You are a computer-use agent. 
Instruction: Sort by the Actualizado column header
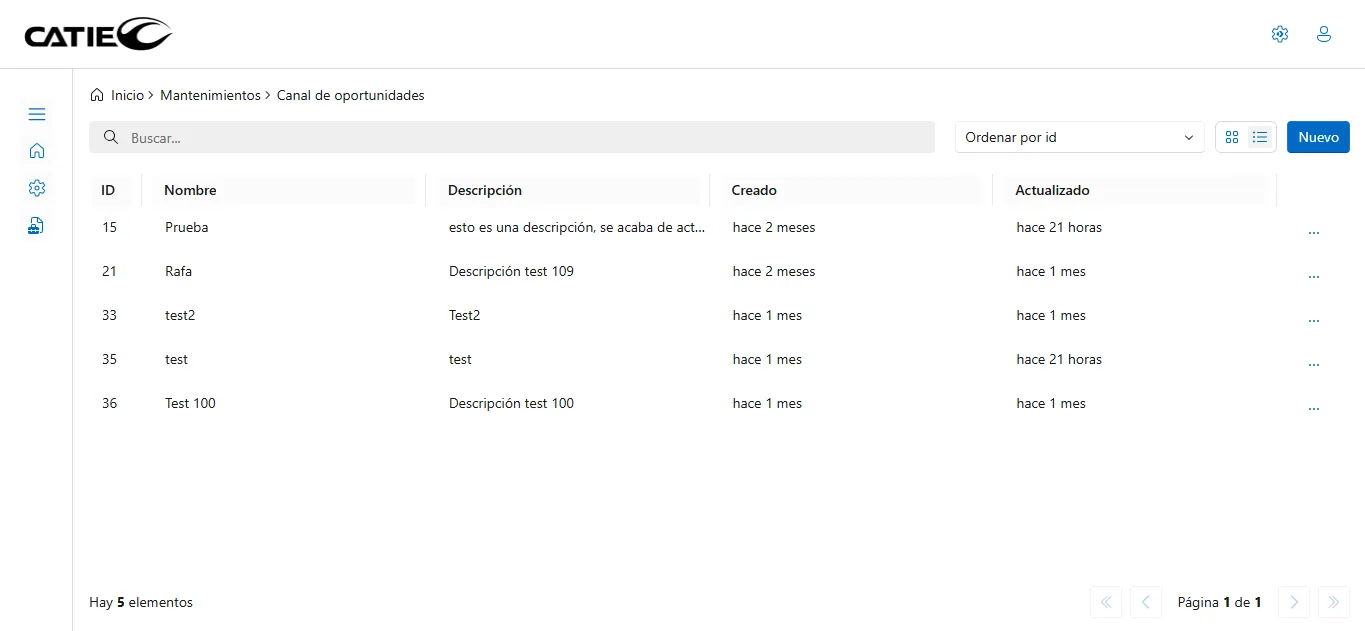[1052, 190]
